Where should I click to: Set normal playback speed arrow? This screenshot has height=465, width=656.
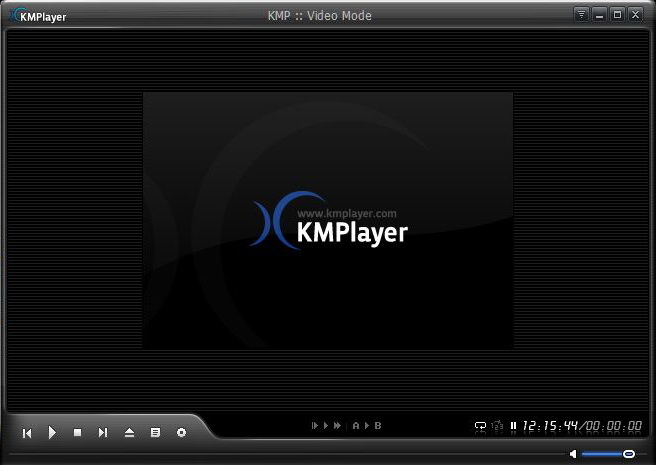[326, 426]
